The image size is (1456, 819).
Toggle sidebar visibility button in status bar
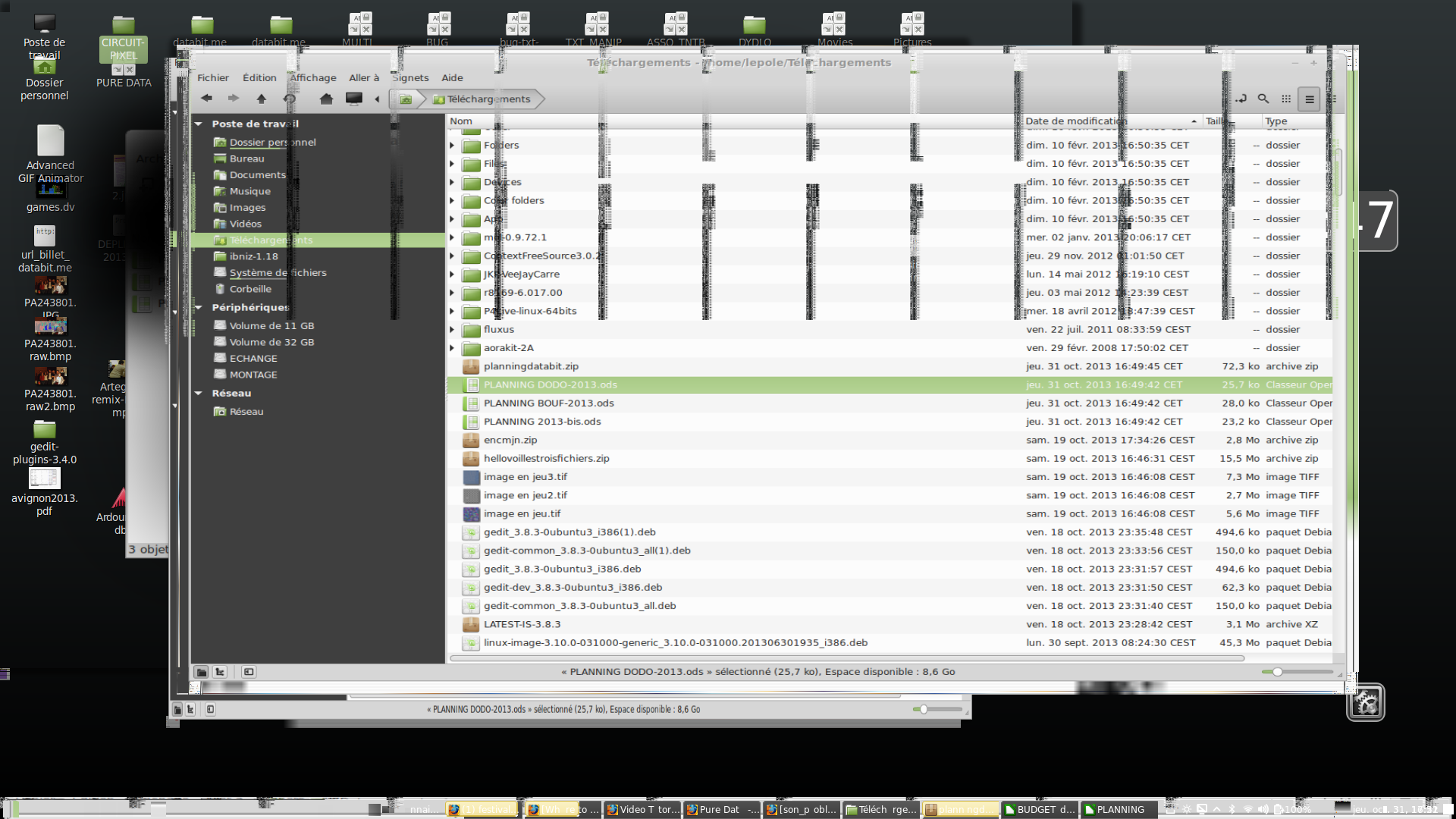click(249, 672)
